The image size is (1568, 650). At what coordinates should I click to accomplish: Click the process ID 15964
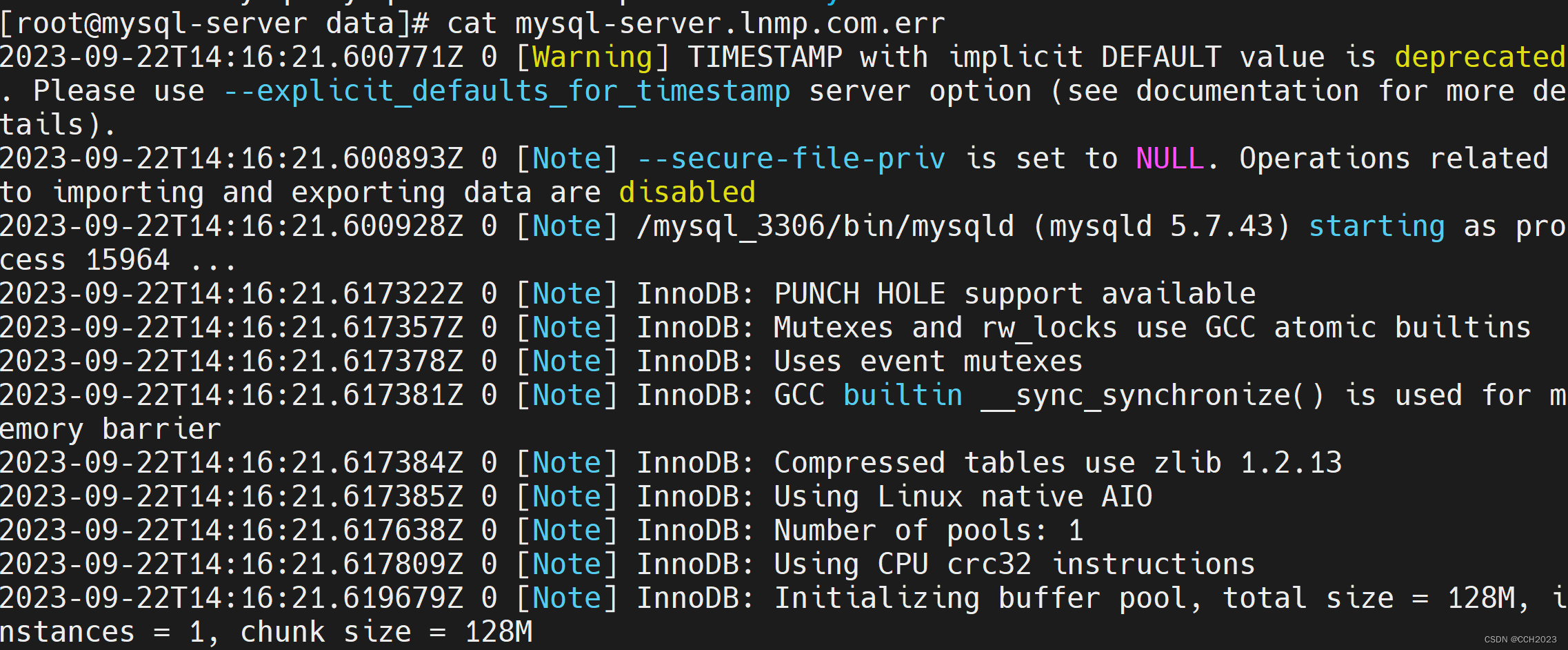(x=128, y=260)
